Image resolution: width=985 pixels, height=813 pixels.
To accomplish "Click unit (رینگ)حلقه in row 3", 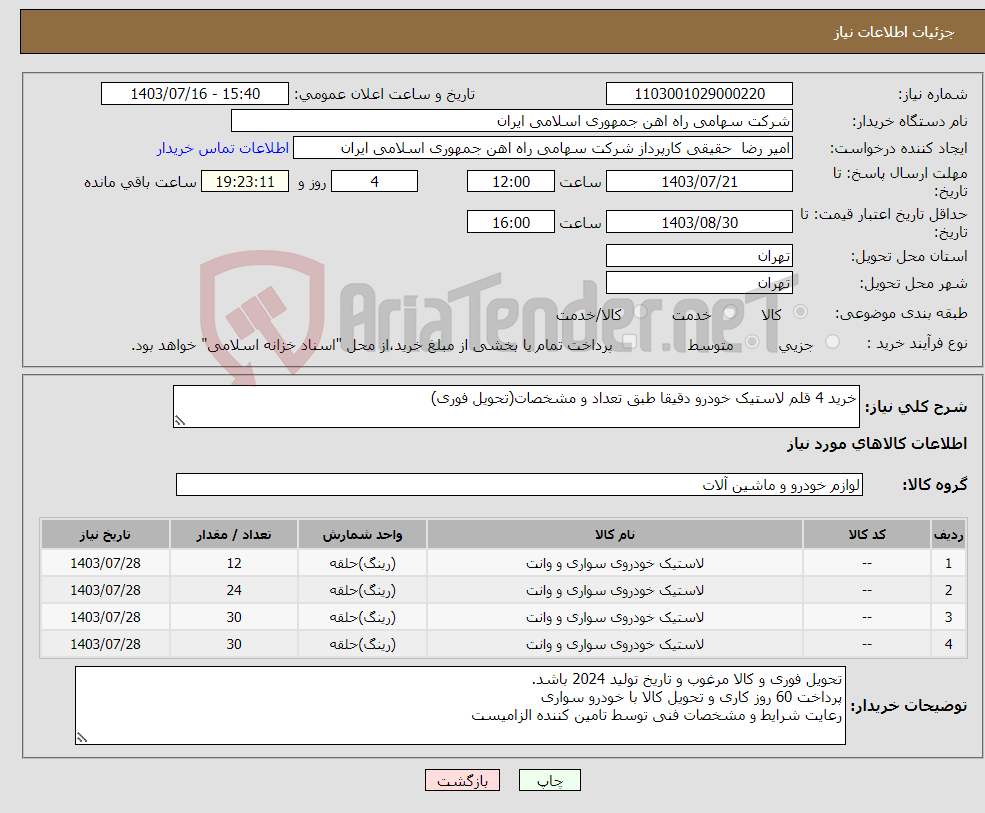I will tap(362, 618).
